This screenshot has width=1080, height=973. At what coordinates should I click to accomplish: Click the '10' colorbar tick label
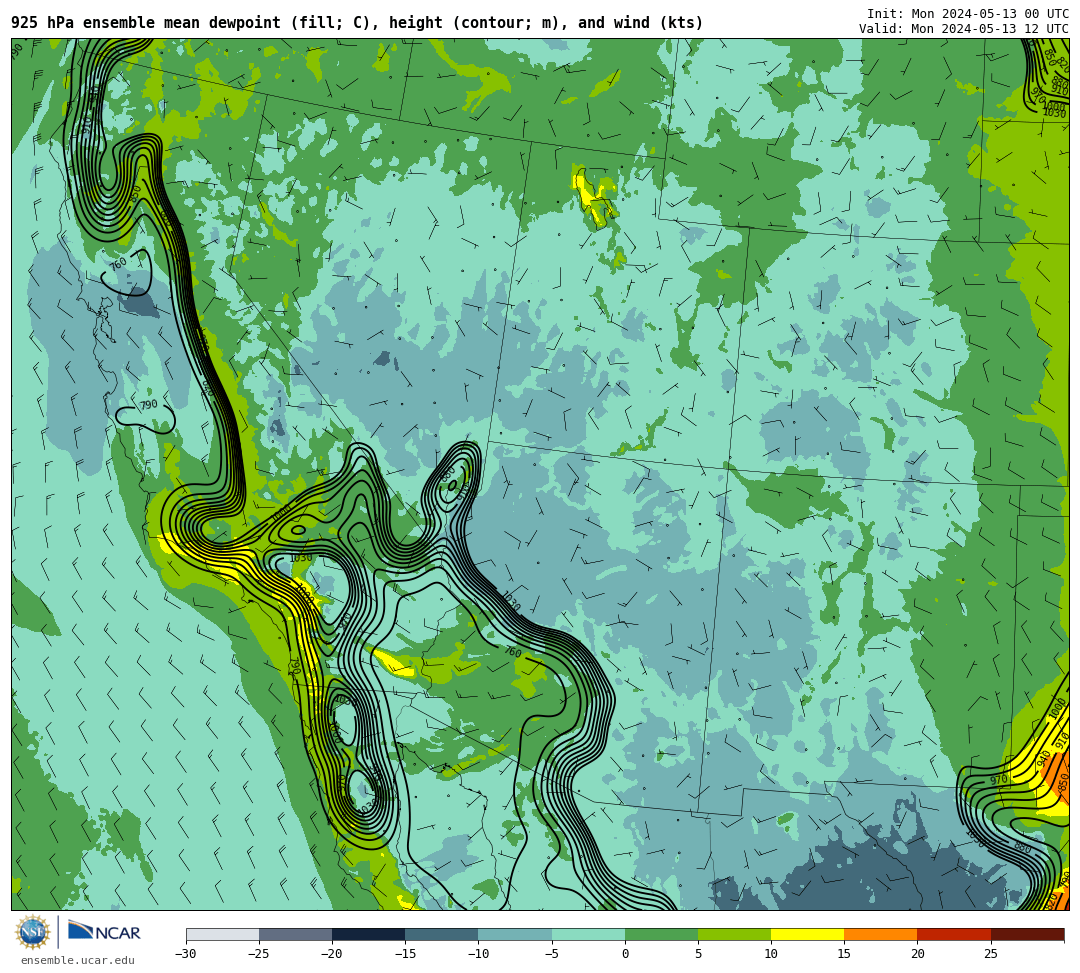(771, 954)
